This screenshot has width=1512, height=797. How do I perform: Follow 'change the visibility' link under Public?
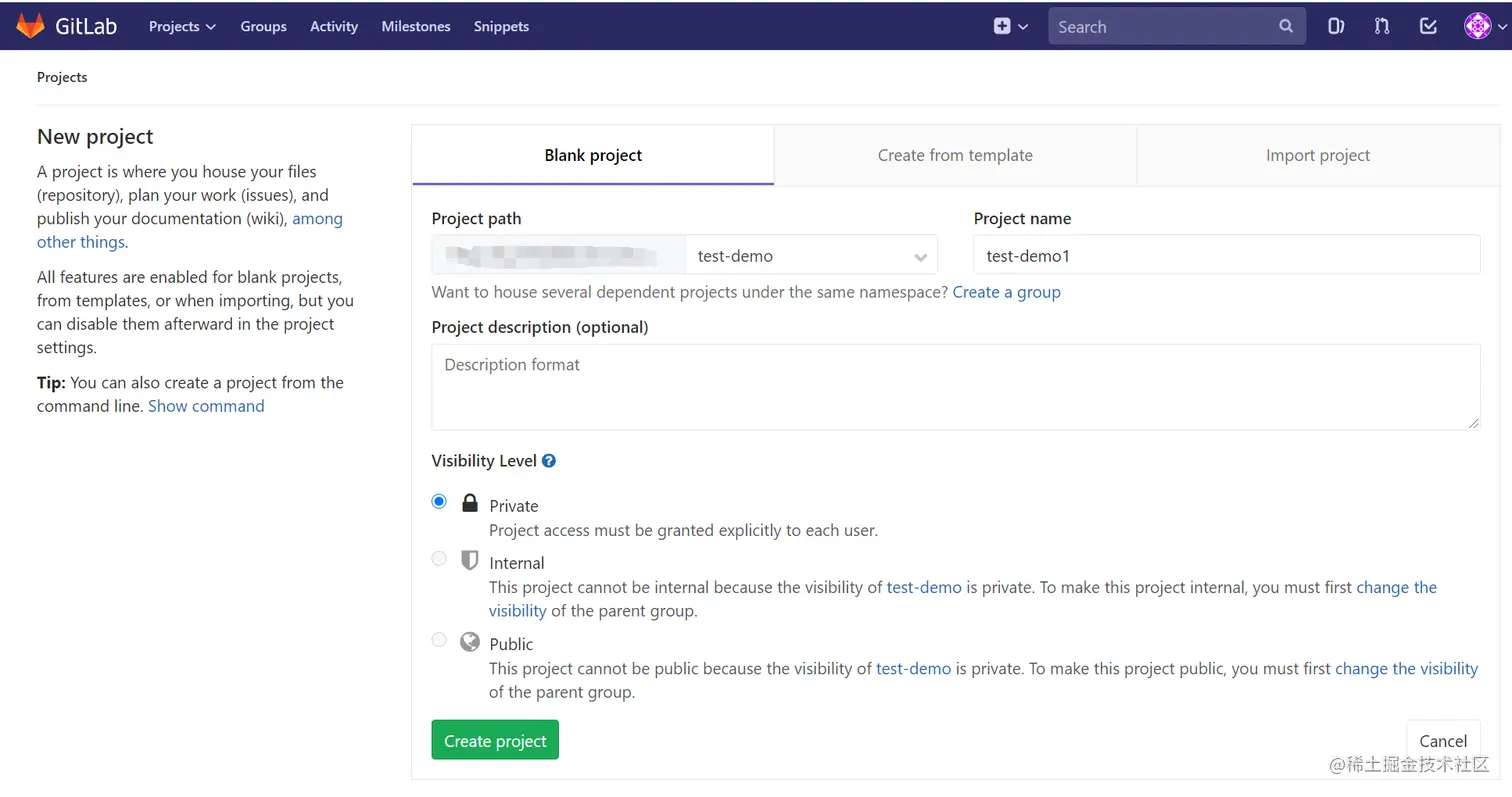tap(1406, 668)
